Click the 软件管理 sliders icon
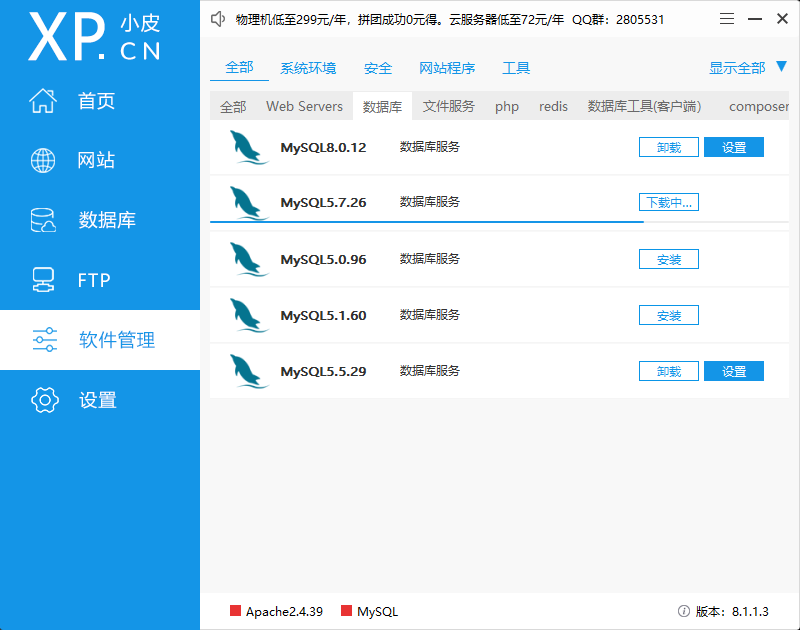Image resolution: width=800 pixels, height=630 pixels. point(45,340)
